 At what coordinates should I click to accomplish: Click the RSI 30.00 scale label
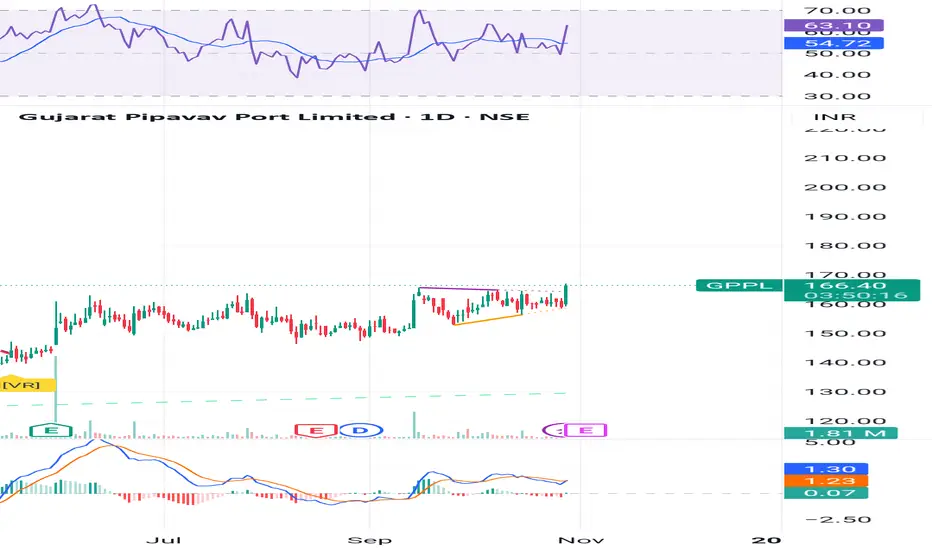pos(837,96)
